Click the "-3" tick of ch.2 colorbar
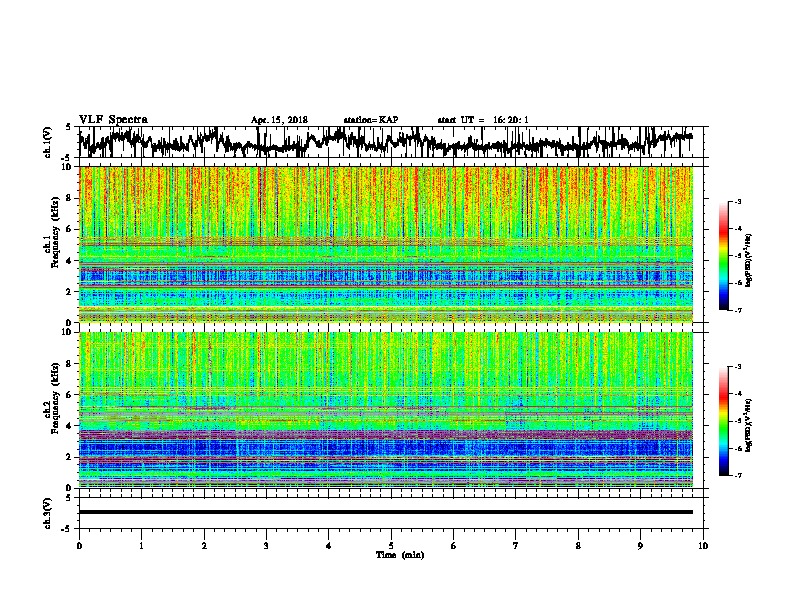 pyautogui.click(x=737, y=367)
